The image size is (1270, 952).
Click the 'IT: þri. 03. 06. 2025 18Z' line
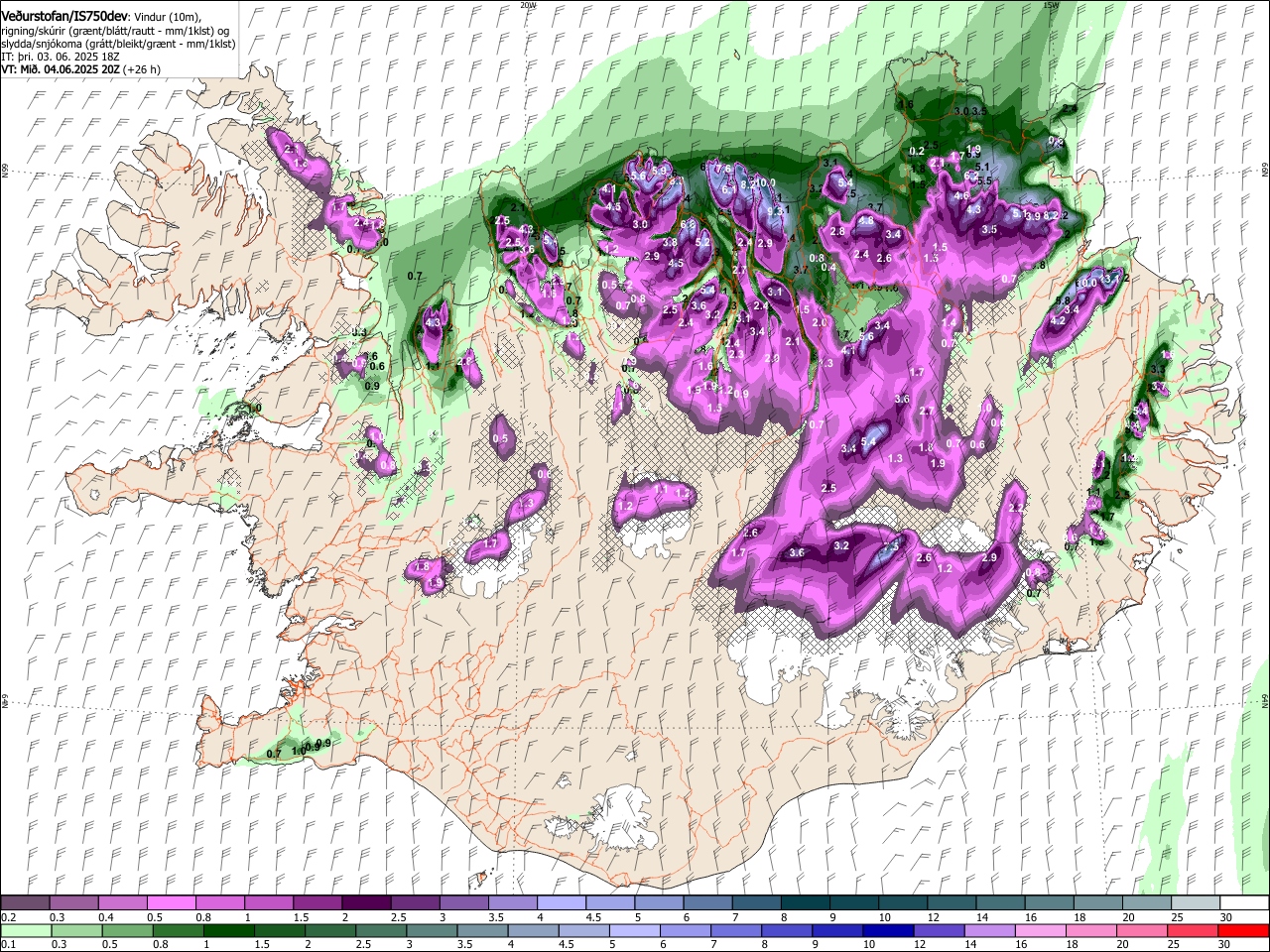[59, 57]
